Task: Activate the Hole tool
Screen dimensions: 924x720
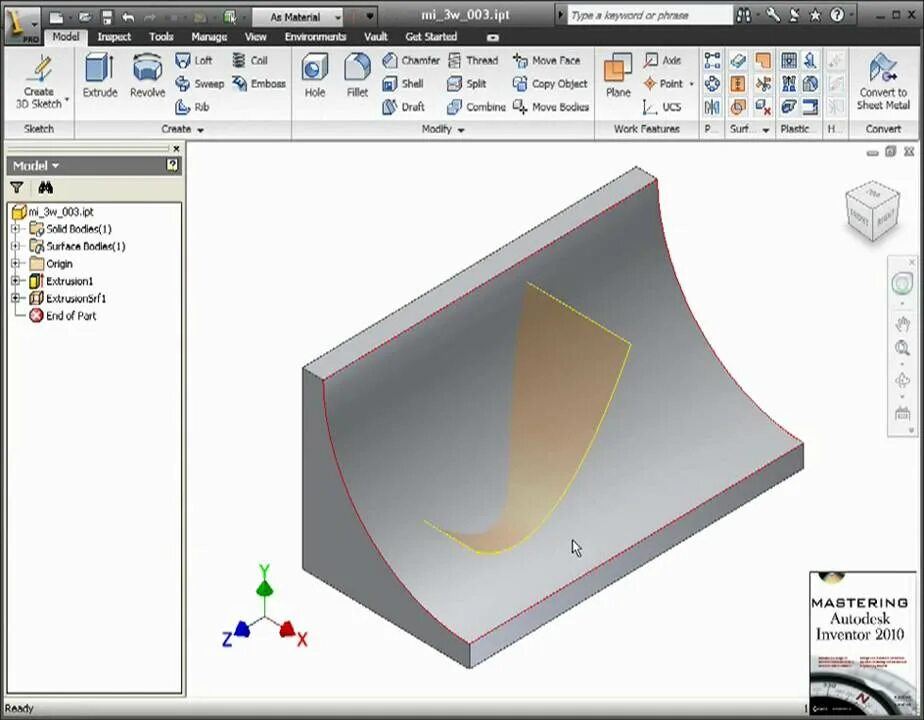Action: point(314,80)
